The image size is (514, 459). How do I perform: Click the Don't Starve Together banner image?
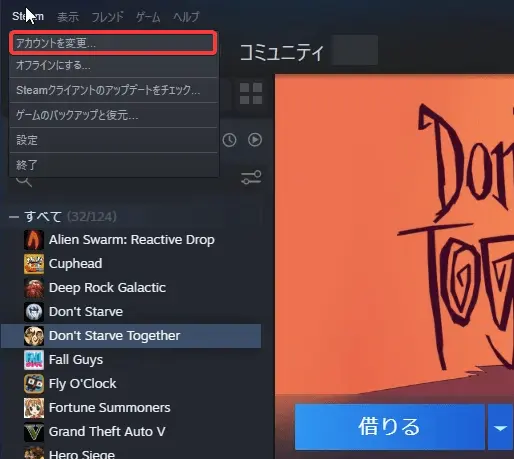coord(394,233)
